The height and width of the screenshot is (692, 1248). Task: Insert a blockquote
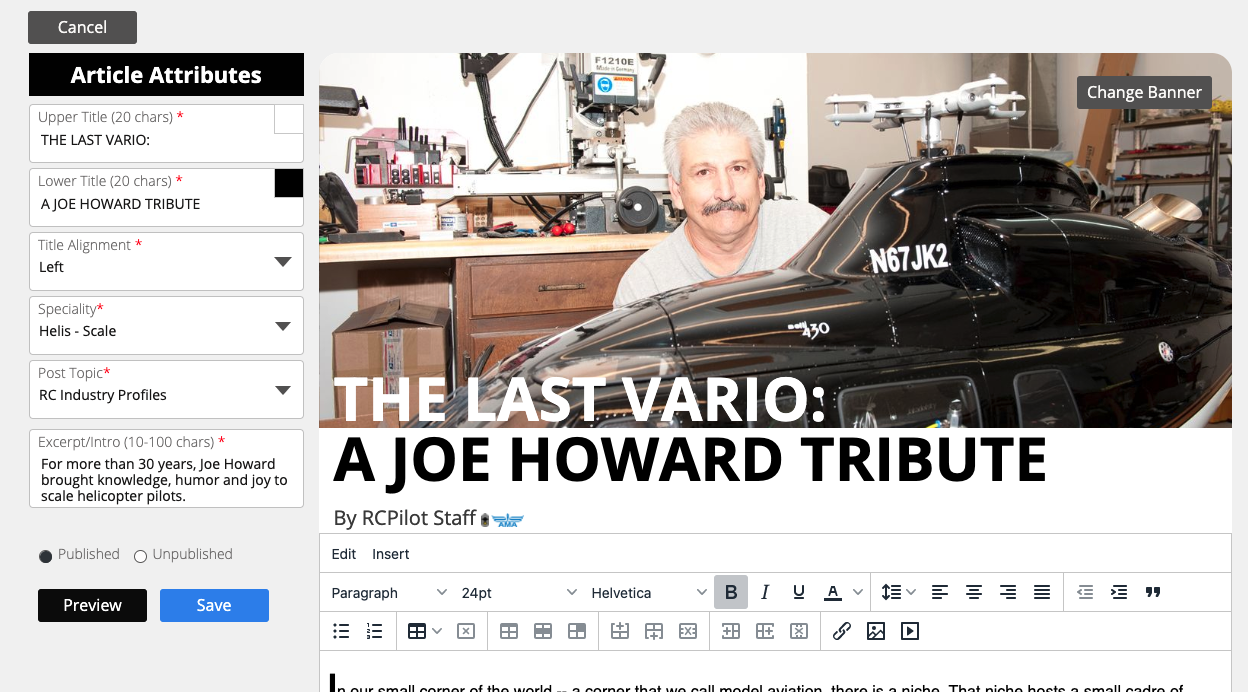(1153, 593)
